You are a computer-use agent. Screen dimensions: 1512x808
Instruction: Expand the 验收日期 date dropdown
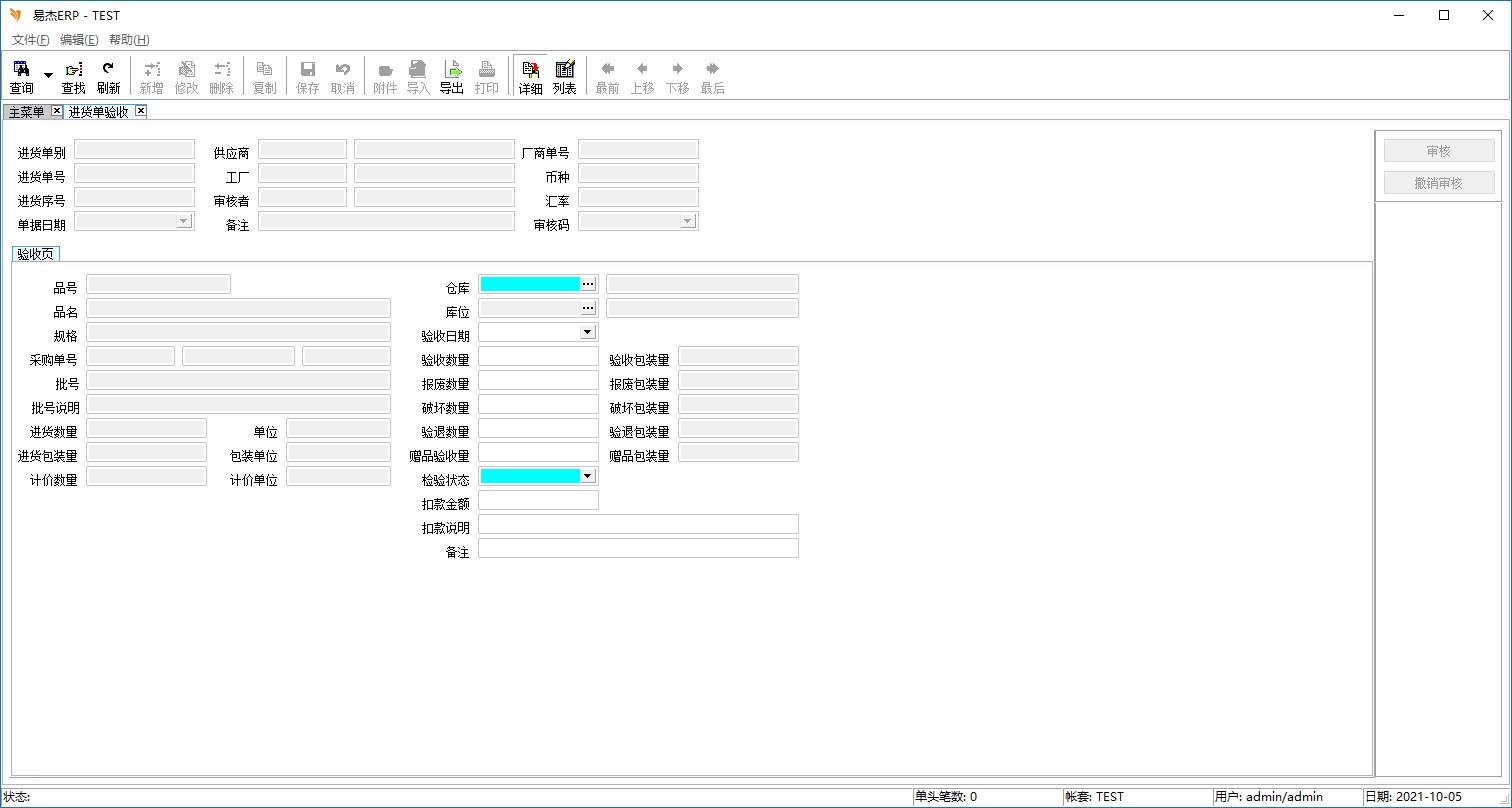click(x=587, y=332)
